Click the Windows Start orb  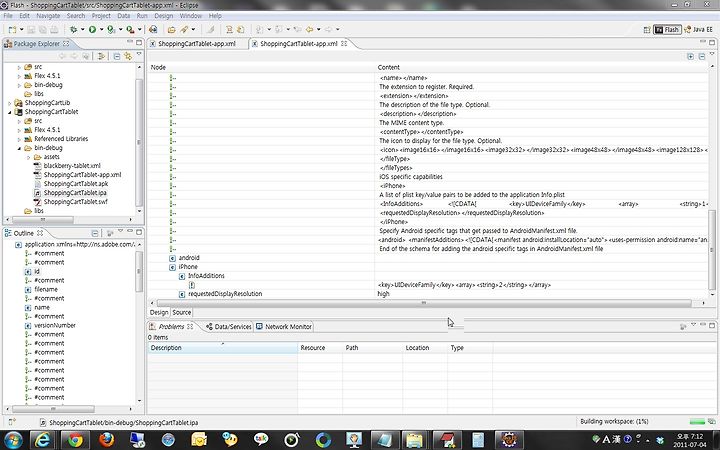coord(13,440)
